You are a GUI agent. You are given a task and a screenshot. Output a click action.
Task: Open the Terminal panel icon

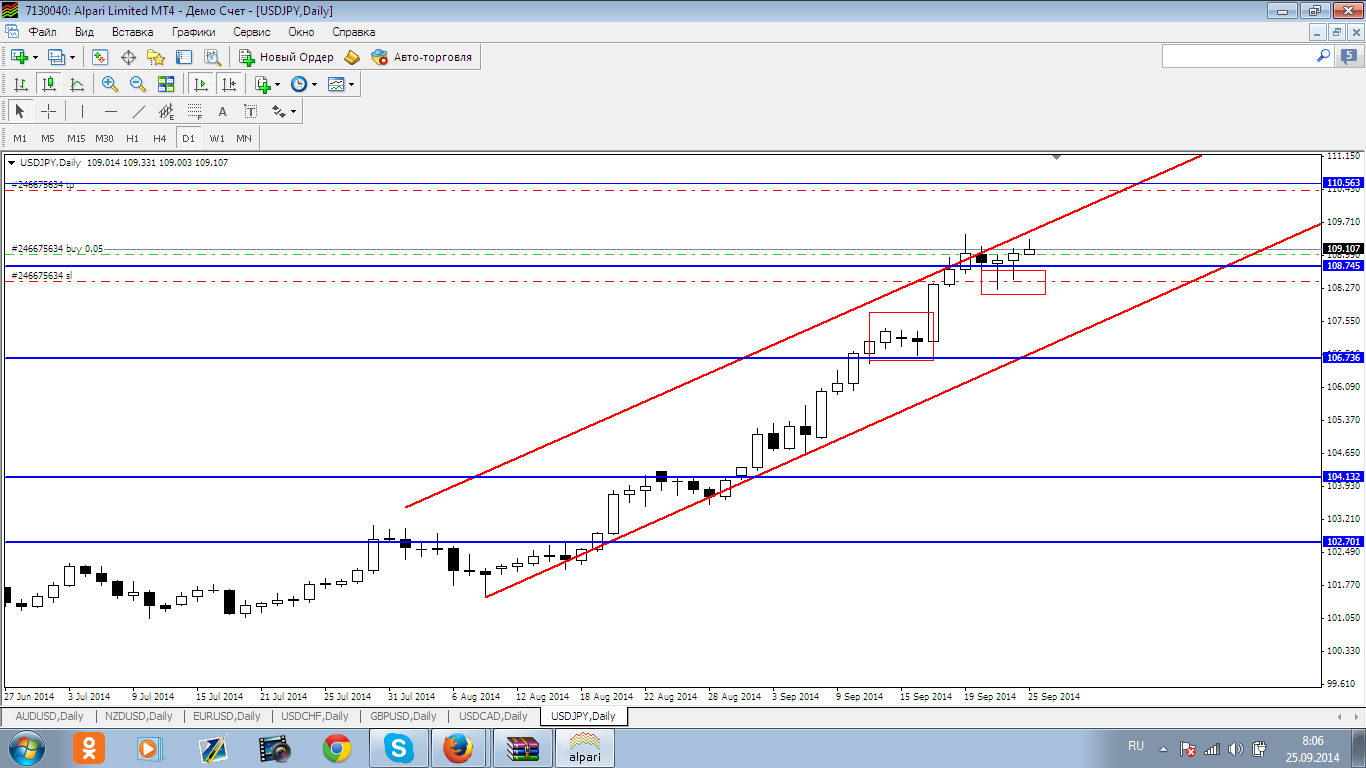click(x=184, y=57)
